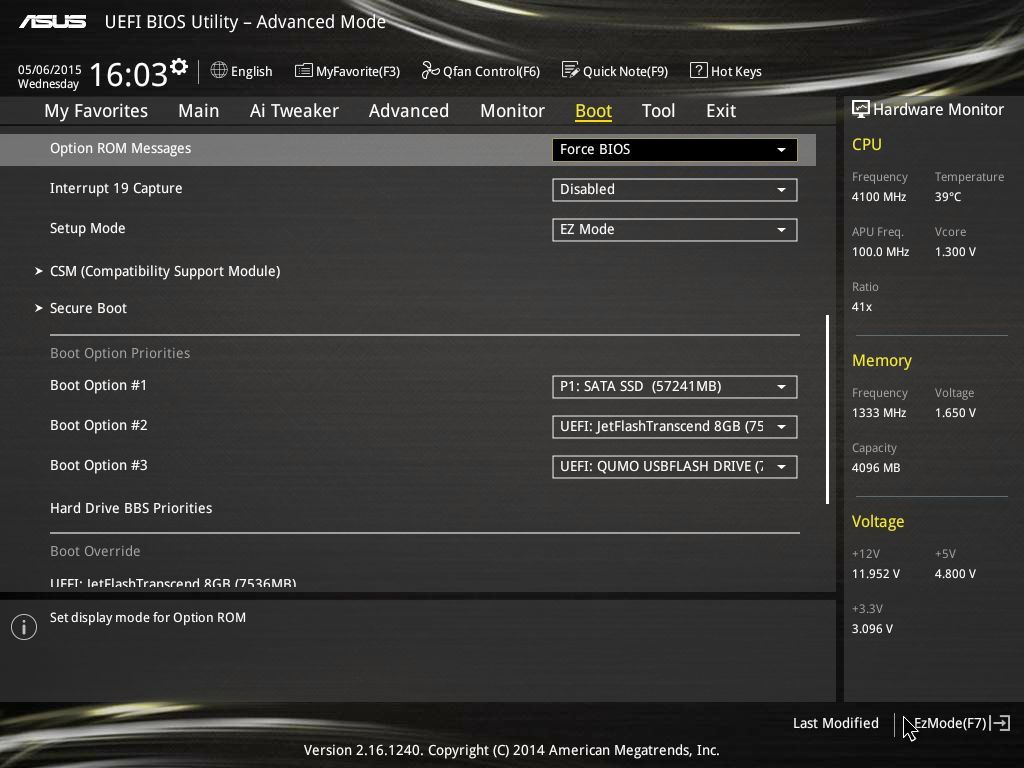1024x768 pixels.
Task: Click the vertical scrollbar in the Boot settings list
Action: click(827, 410)
